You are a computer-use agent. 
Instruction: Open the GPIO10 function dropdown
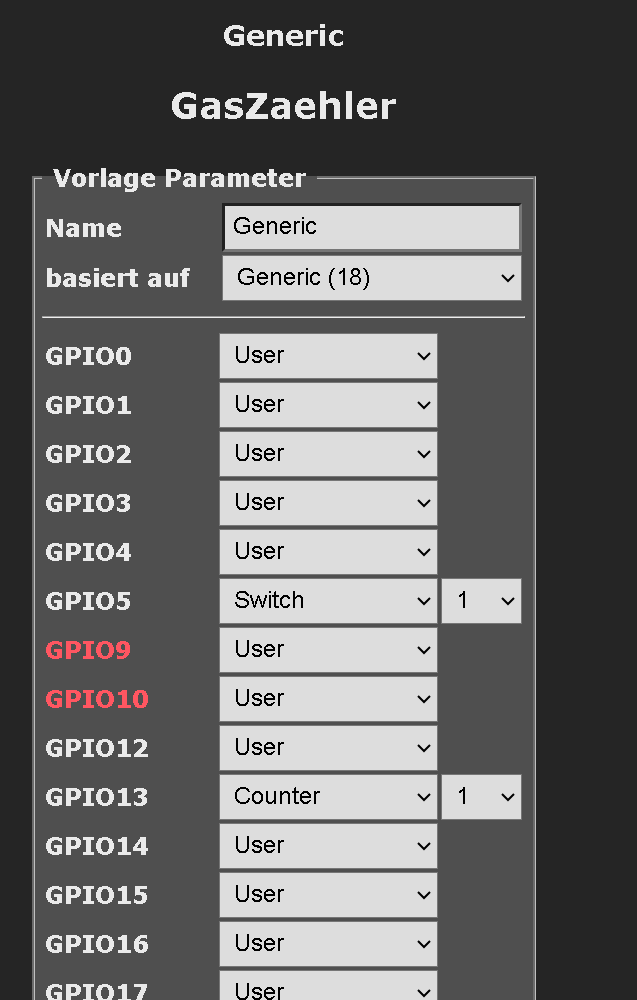[x=328, y=699]
